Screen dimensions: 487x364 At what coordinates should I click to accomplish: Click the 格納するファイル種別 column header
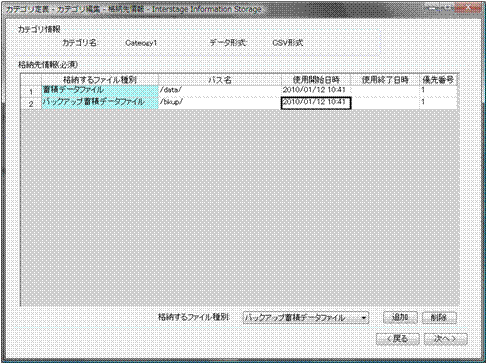[x=100, y=80]
